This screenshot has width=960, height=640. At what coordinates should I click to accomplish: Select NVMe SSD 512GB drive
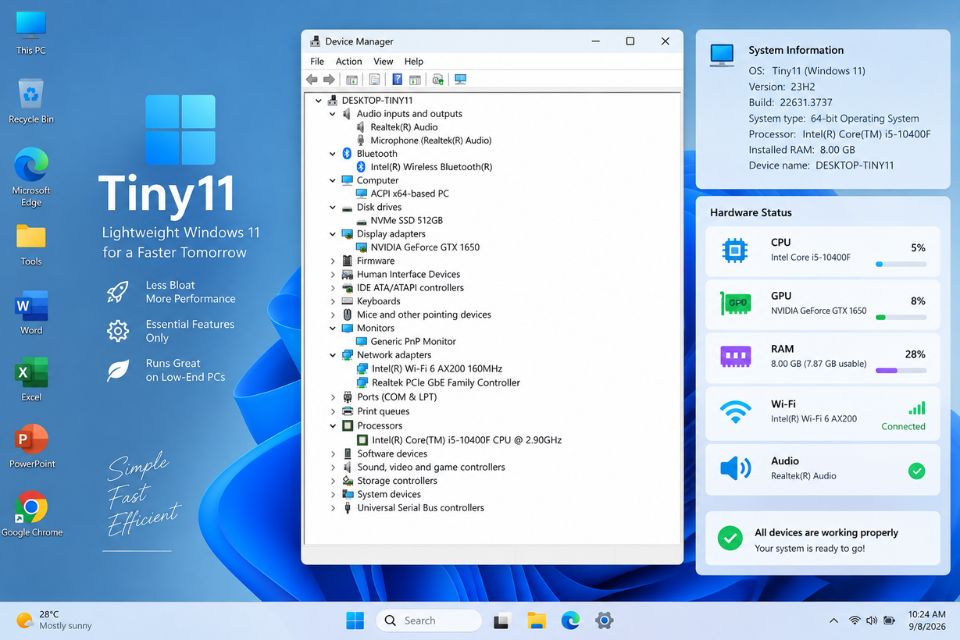[407, 220]
